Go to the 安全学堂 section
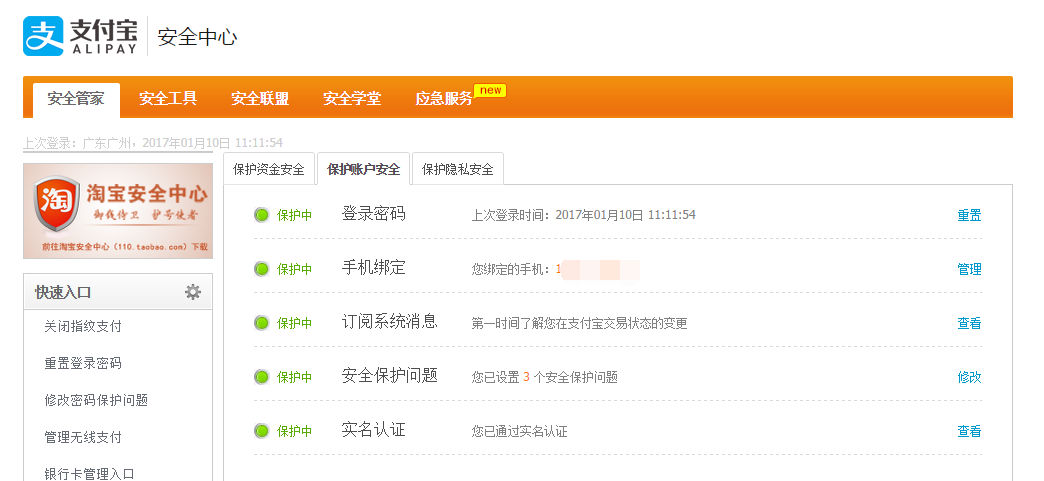The height and width of the screenshot is (481, 1044). click(x=352, y=99)
